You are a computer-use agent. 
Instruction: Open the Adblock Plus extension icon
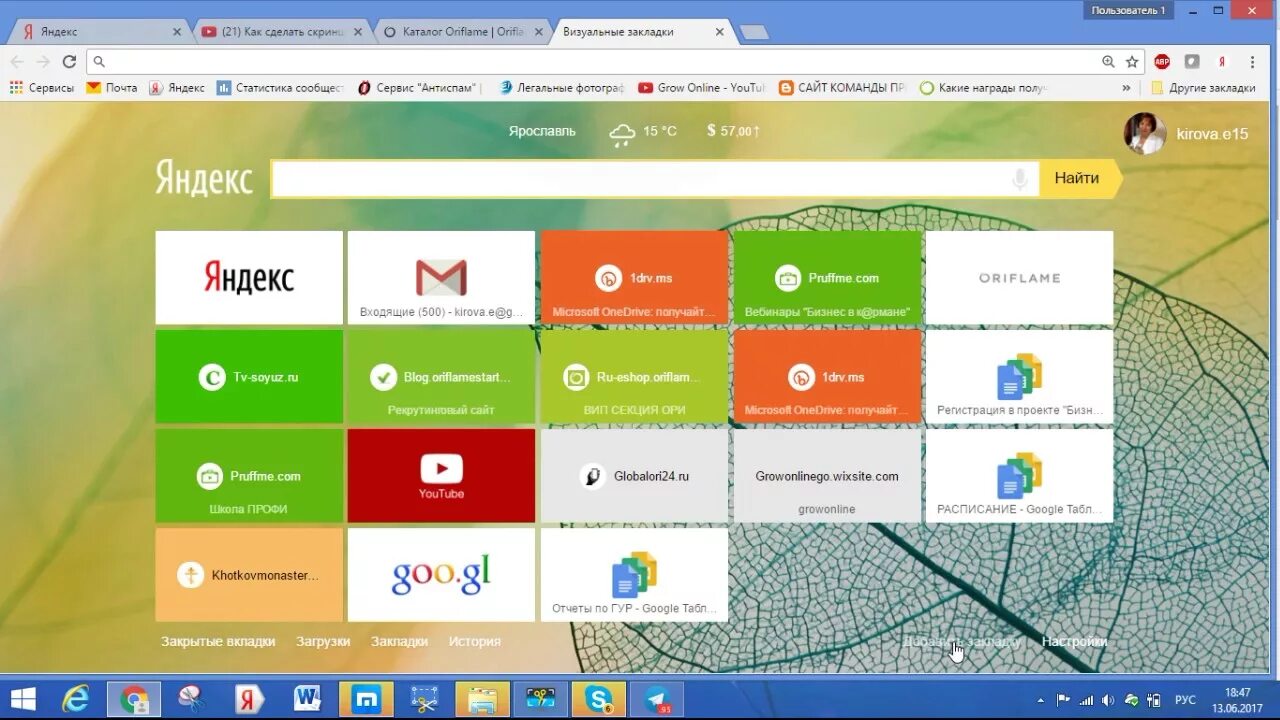tap(1162, 61)
